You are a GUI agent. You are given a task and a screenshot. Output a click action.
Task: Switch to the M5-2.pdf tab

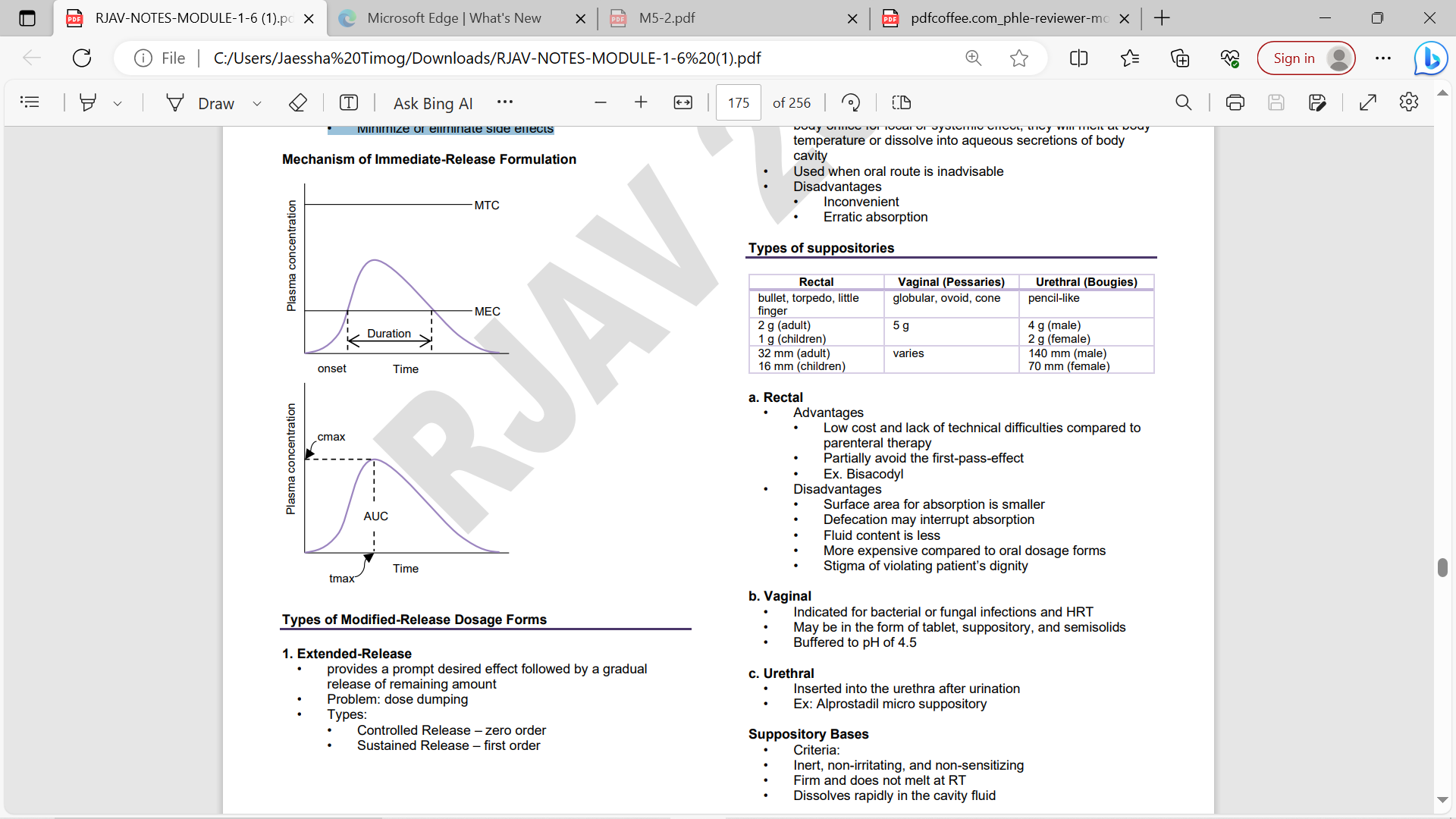tap(667, 18)
